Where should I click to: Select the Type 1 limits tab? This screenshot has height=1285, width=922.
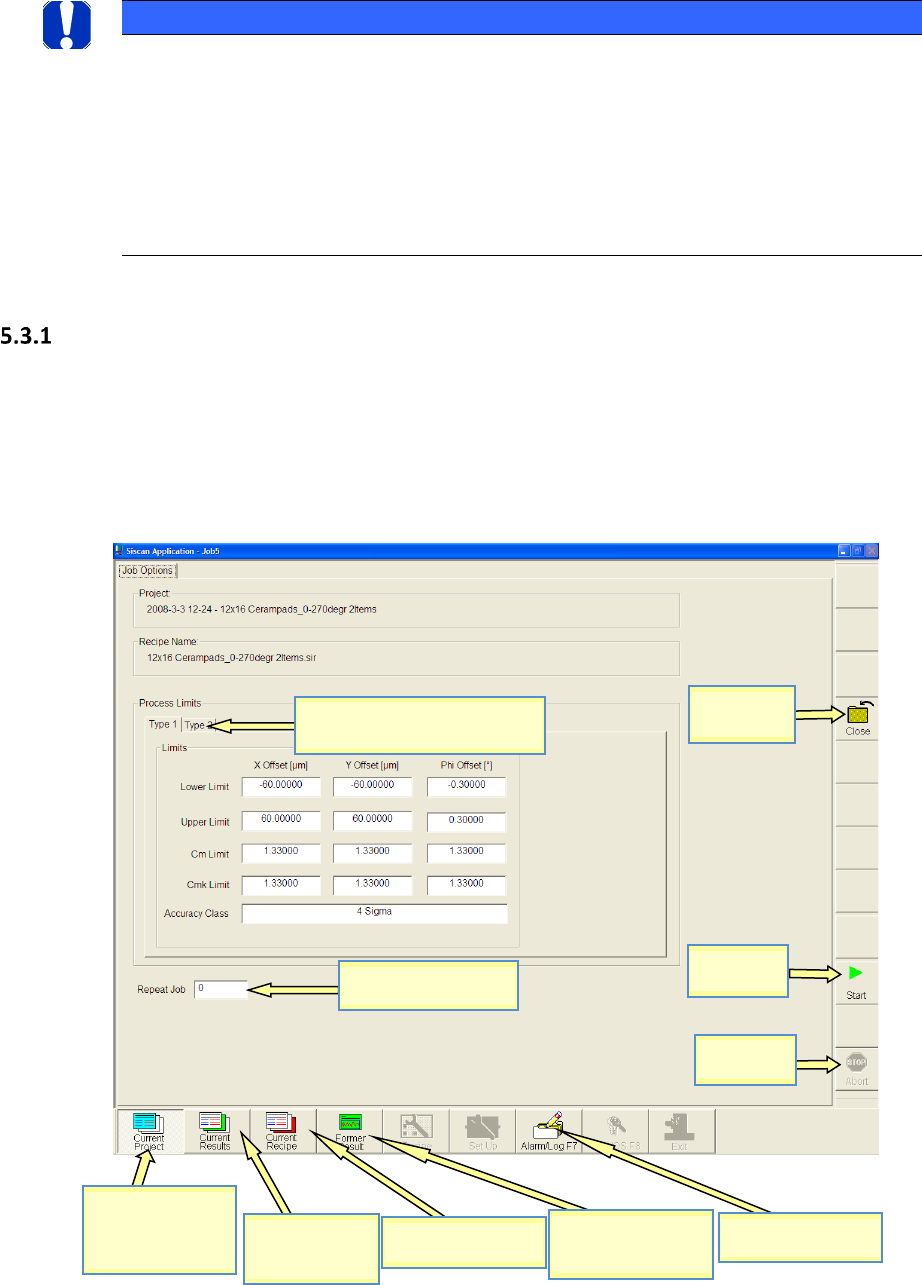click(161, 724)
